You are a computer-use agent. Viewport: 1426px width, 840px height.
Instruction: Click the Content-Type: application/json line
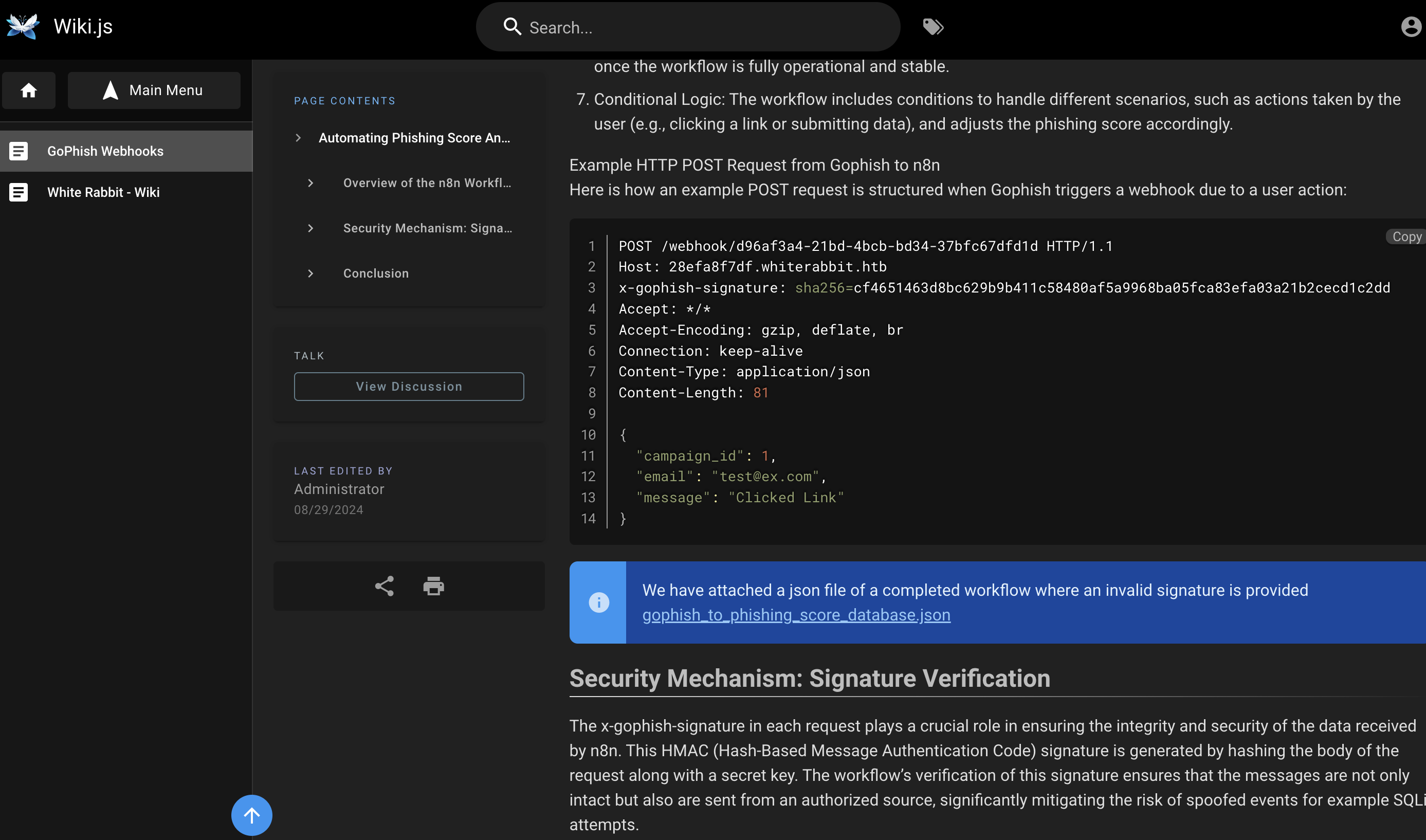point(744,372)
